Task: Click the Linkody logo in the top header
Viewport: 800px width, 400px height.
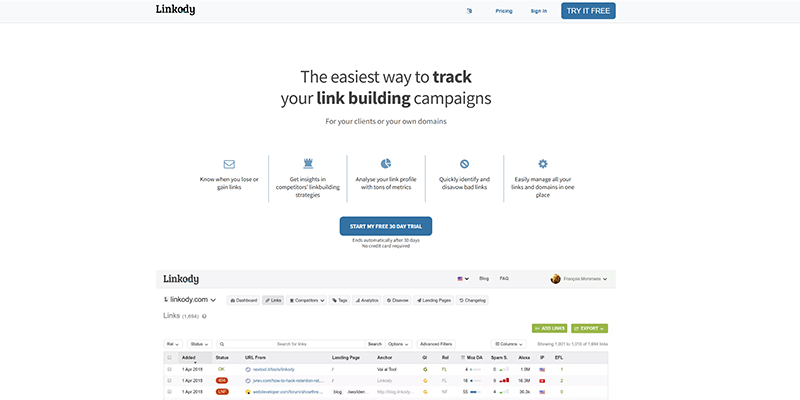Action: tap(176, 10)
